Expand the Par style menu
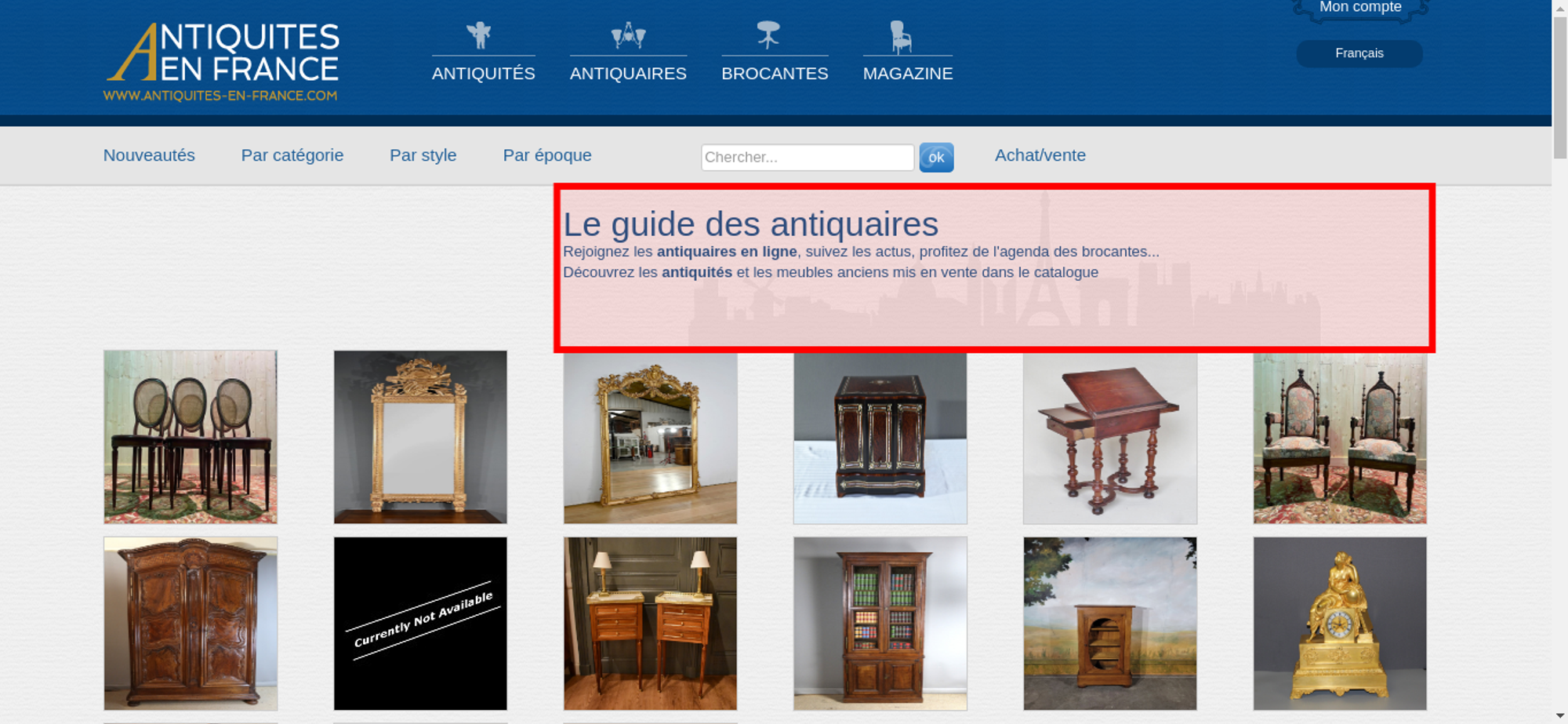Screen dimensions: 1568x724 (423, 155)
